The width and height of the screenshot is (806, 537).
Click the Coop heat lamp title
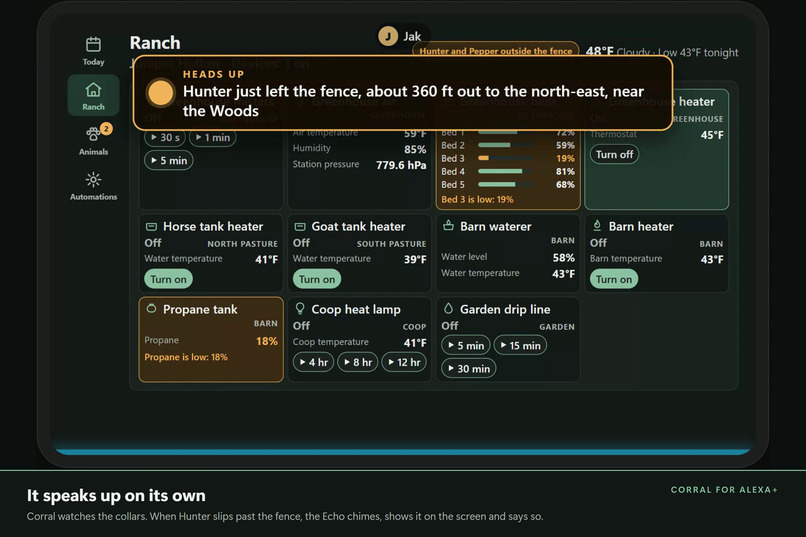click(x=356, y=309)
